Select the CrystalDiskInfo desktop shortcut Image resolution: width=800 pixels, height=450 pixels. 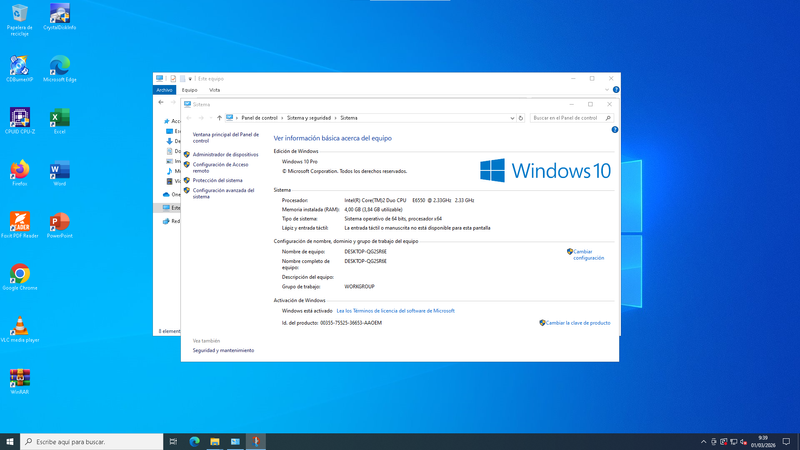tap(60, 17)
